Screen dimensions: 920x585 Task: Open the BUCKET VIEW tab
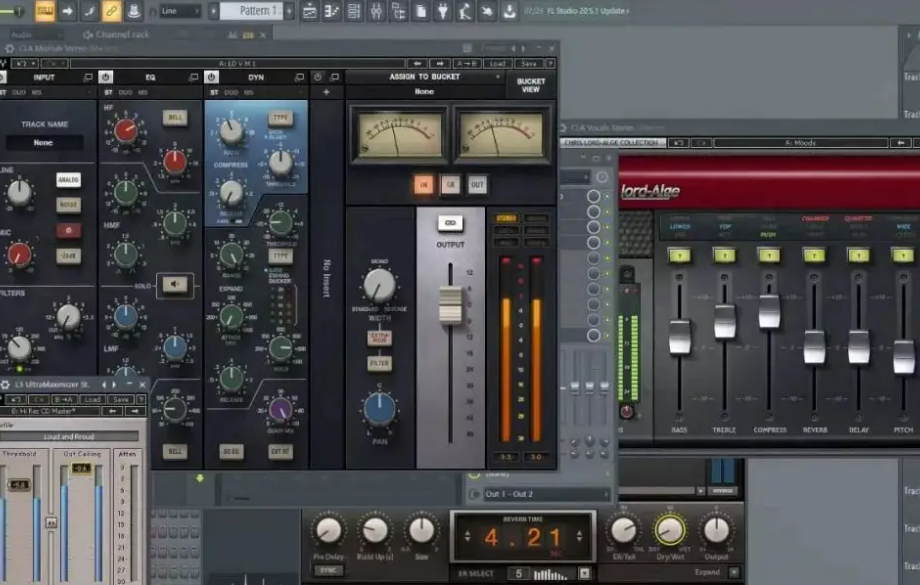pyautogui.click(x=530, y=86)
